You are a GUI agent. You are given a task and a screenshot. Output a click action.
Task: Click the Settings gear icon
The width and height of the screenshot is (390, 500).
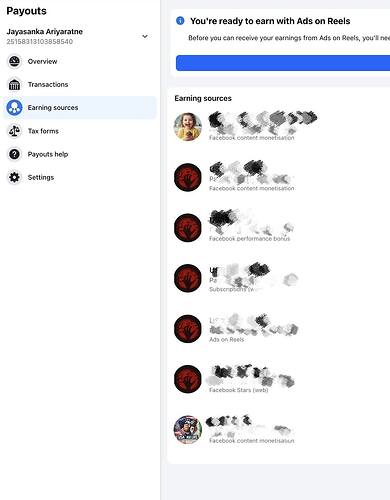tap(14, 177)
